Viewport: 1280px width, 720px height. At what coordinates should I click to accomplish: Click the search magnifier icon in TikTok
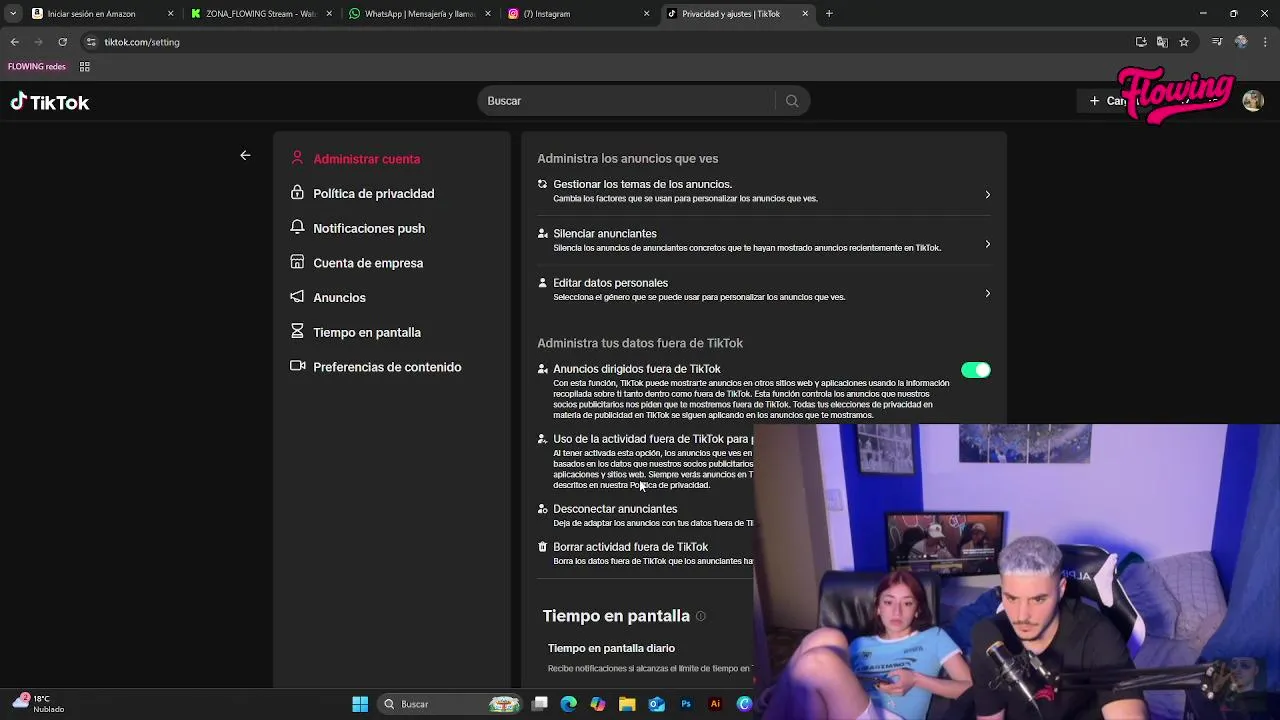point(792,101)
